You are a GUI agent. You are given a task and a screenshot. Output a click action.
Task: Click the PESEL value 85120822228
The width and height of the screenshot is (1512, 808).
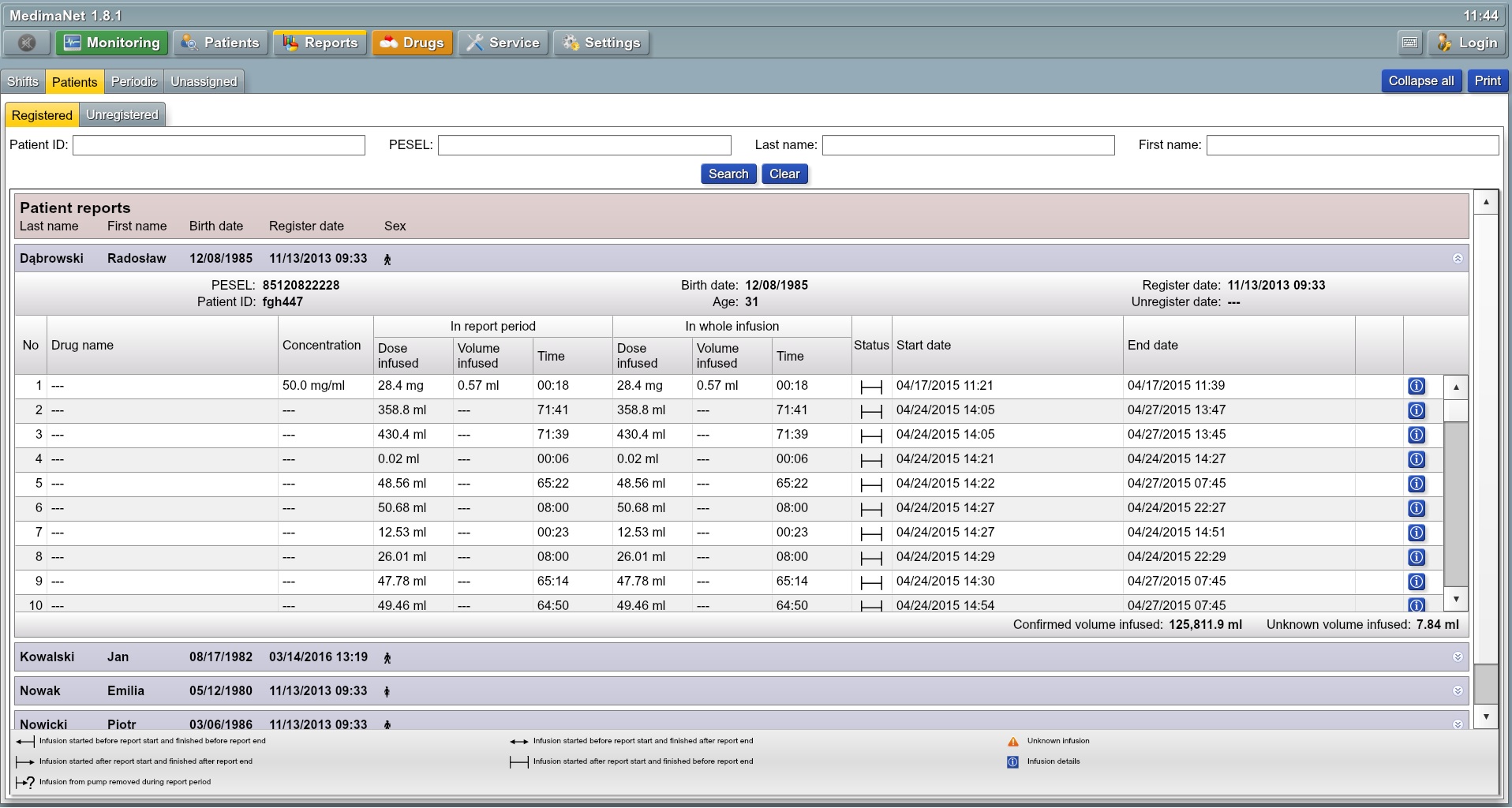click(x=301, y=286)
